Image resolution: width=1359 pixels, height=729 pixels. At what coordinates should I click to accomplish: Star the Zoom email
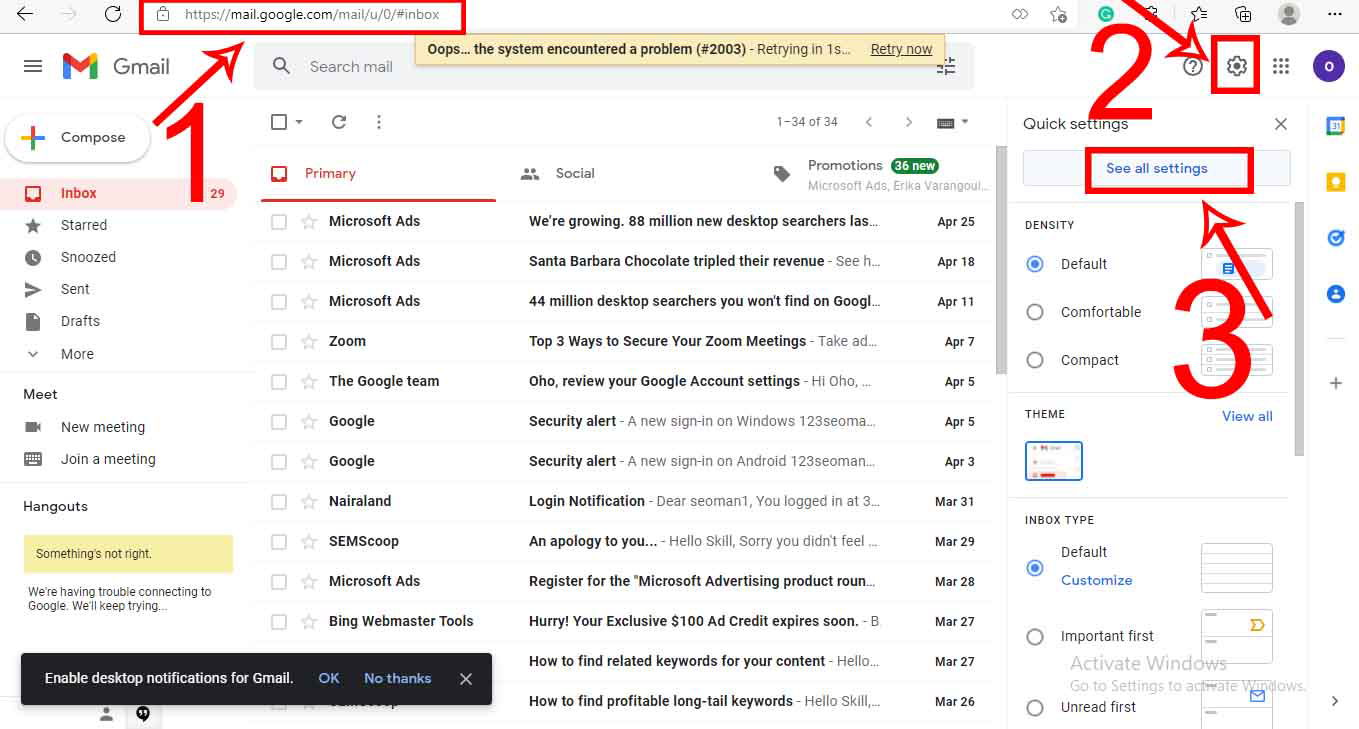point(309,341)
